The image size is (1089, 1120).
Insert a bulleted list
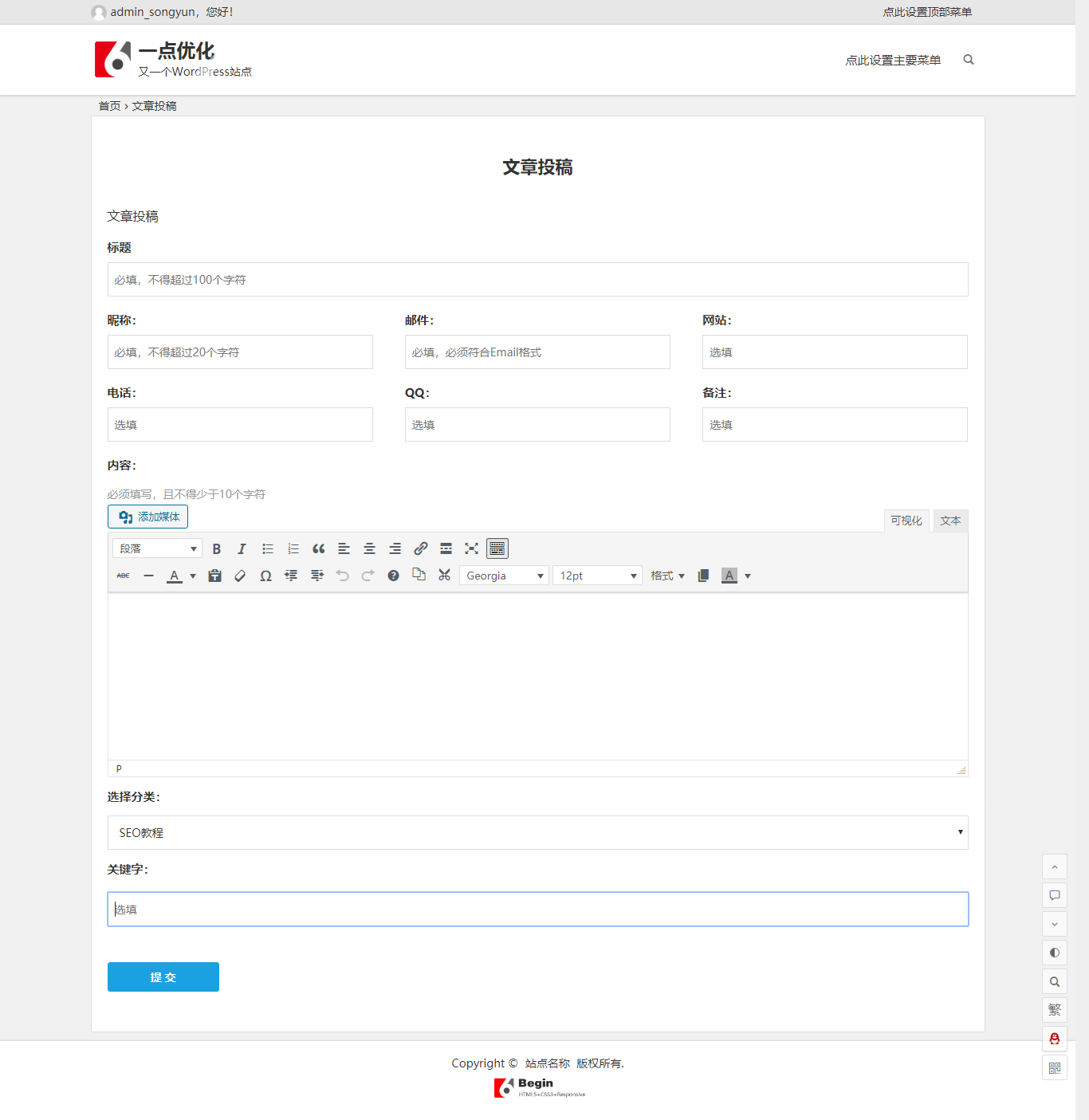(x=267, y=548)
